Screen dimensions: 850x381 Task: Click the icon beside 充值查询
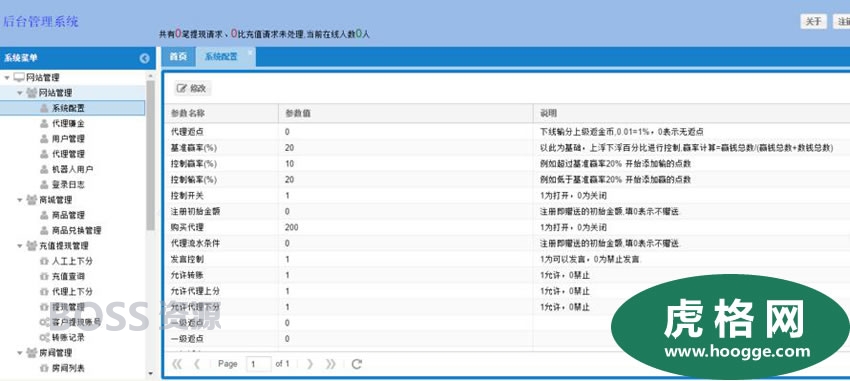coord(44,276)
